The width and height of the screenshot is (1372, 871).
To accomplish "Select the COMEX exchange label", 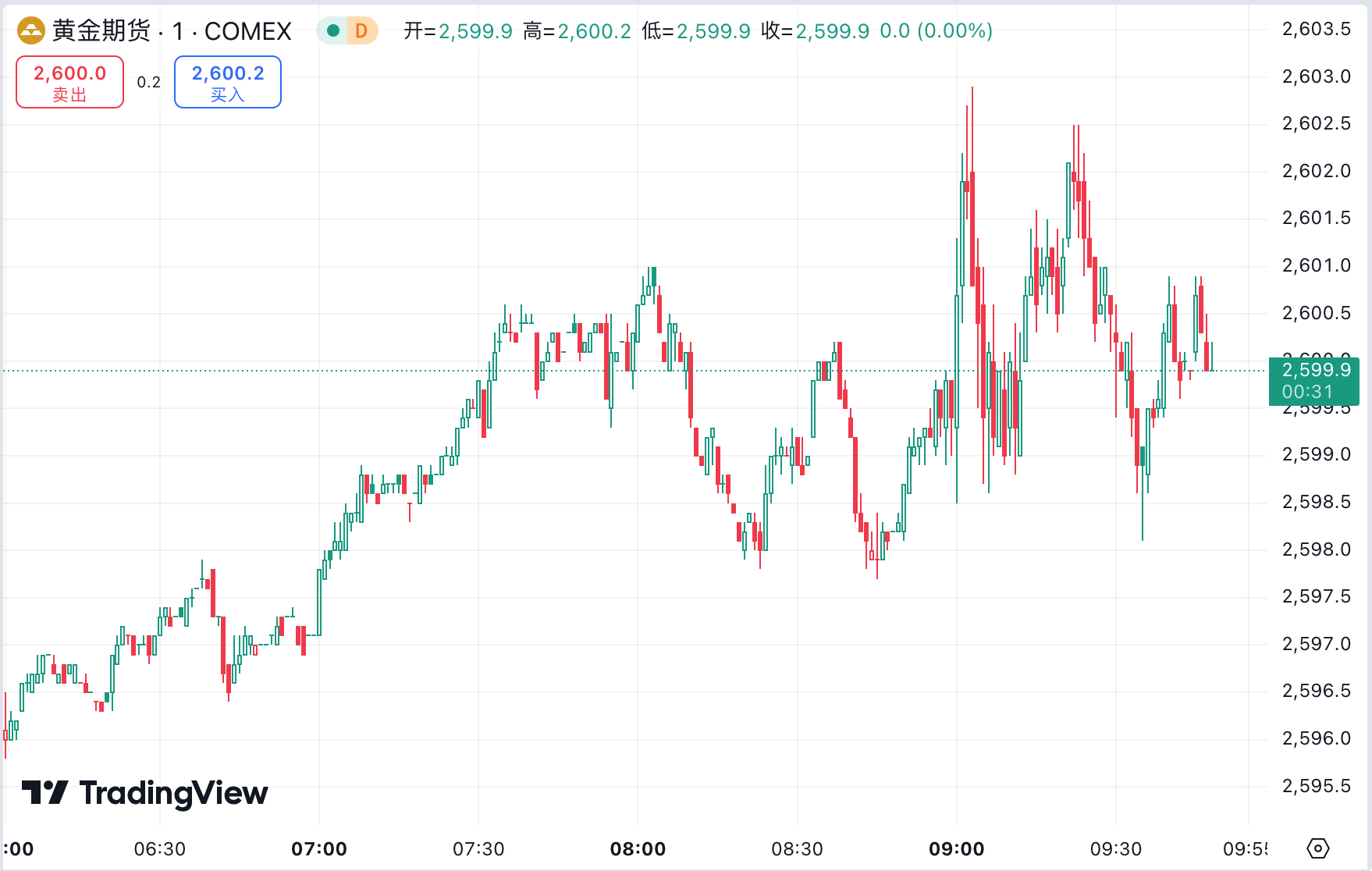I will tap(249, 30).
